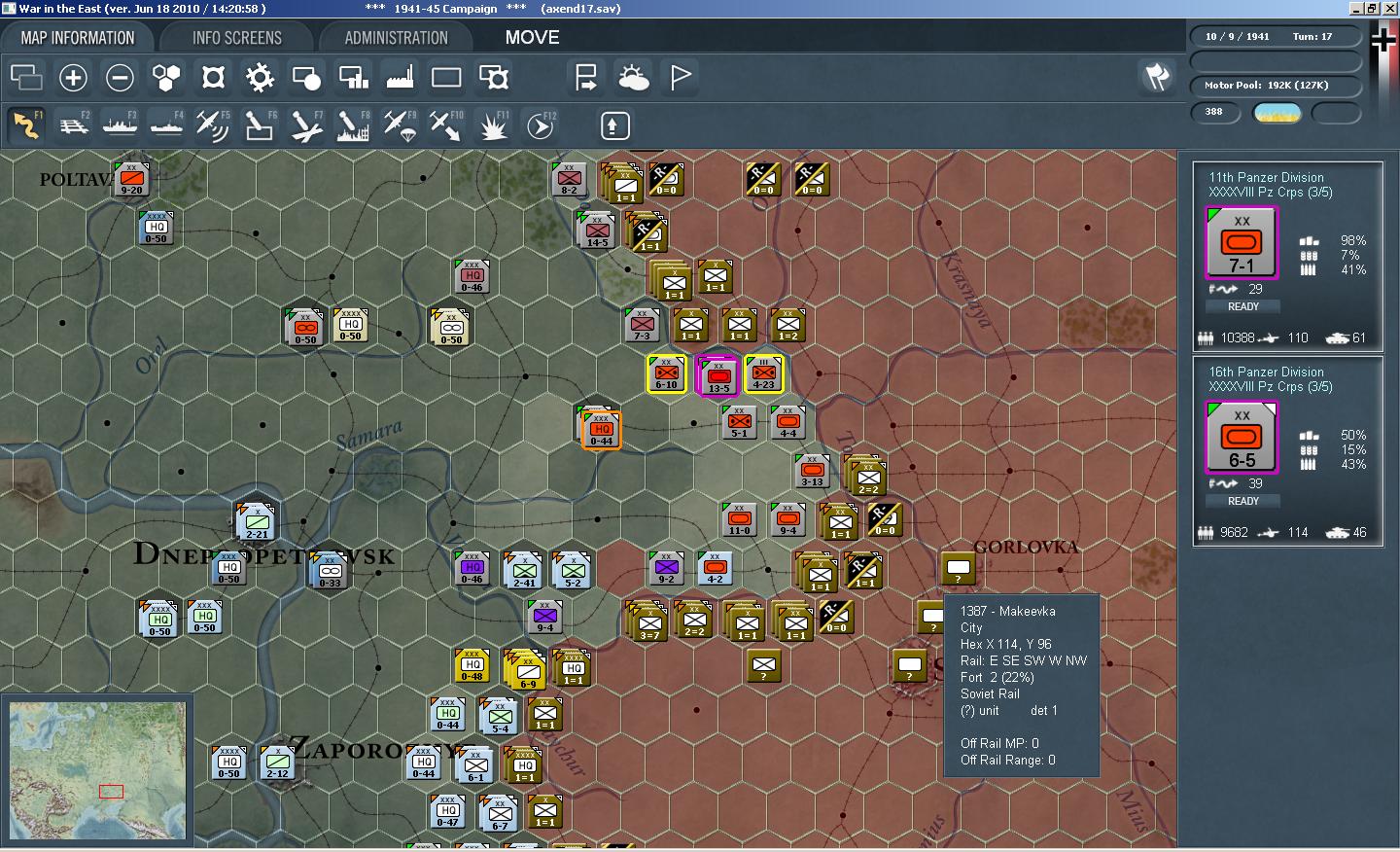Select F11 explosion icon mode
The image size is (1400, 852).
(x=493, y=125)
